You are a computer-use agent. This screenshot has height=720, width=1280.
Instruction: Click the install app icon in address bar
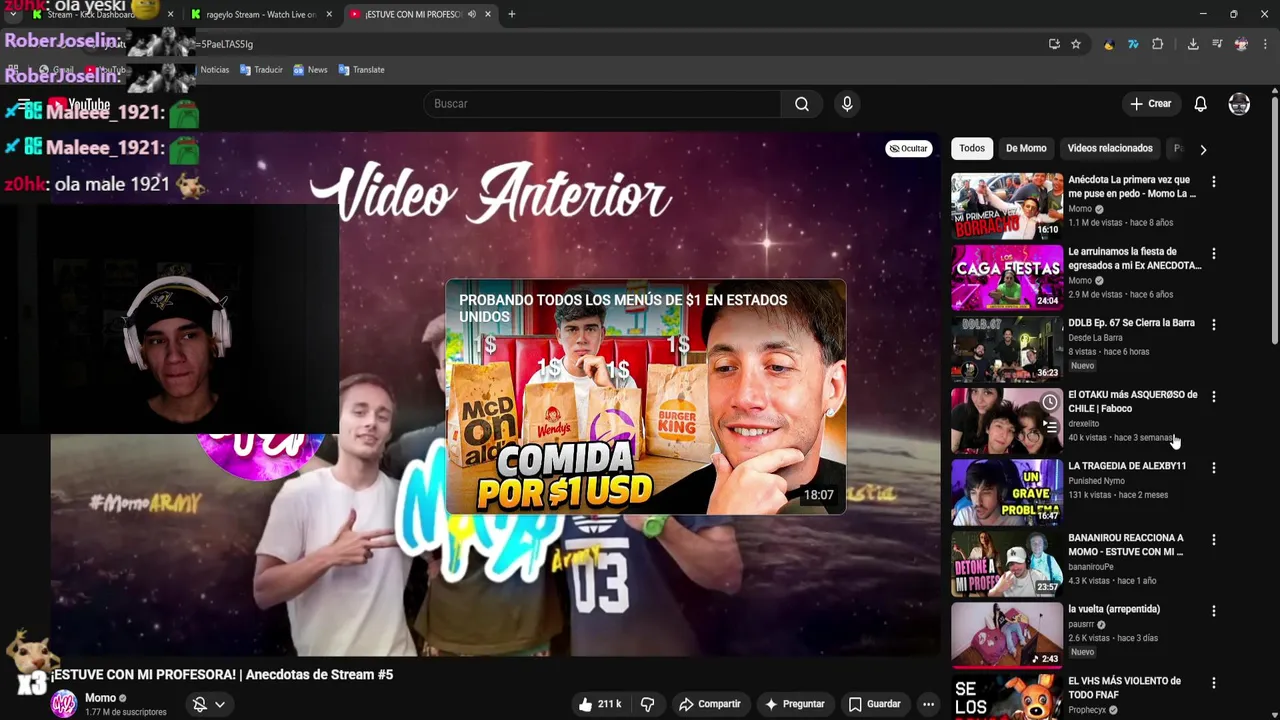coord(1054,44)
